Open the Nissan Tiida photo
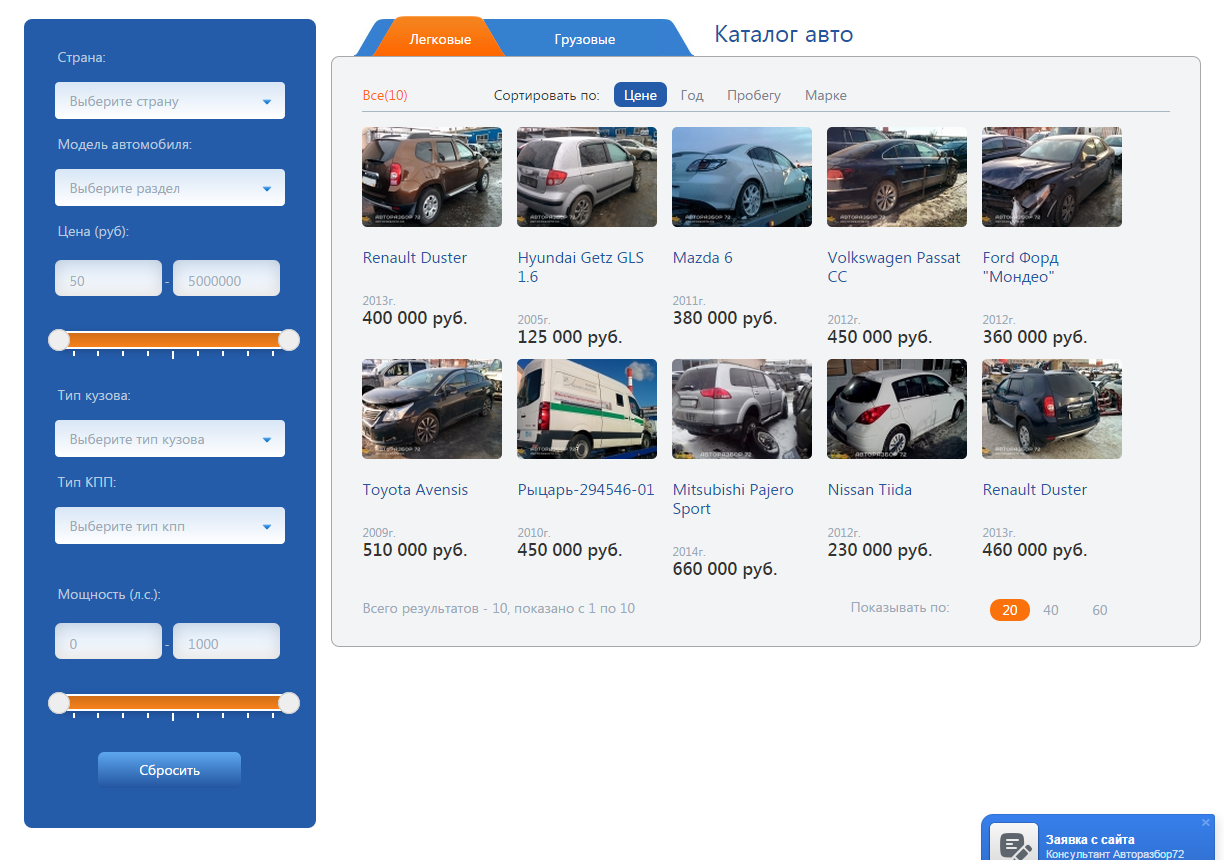Viewport: 1224px width, 860px height. click(x=897, y=409)
